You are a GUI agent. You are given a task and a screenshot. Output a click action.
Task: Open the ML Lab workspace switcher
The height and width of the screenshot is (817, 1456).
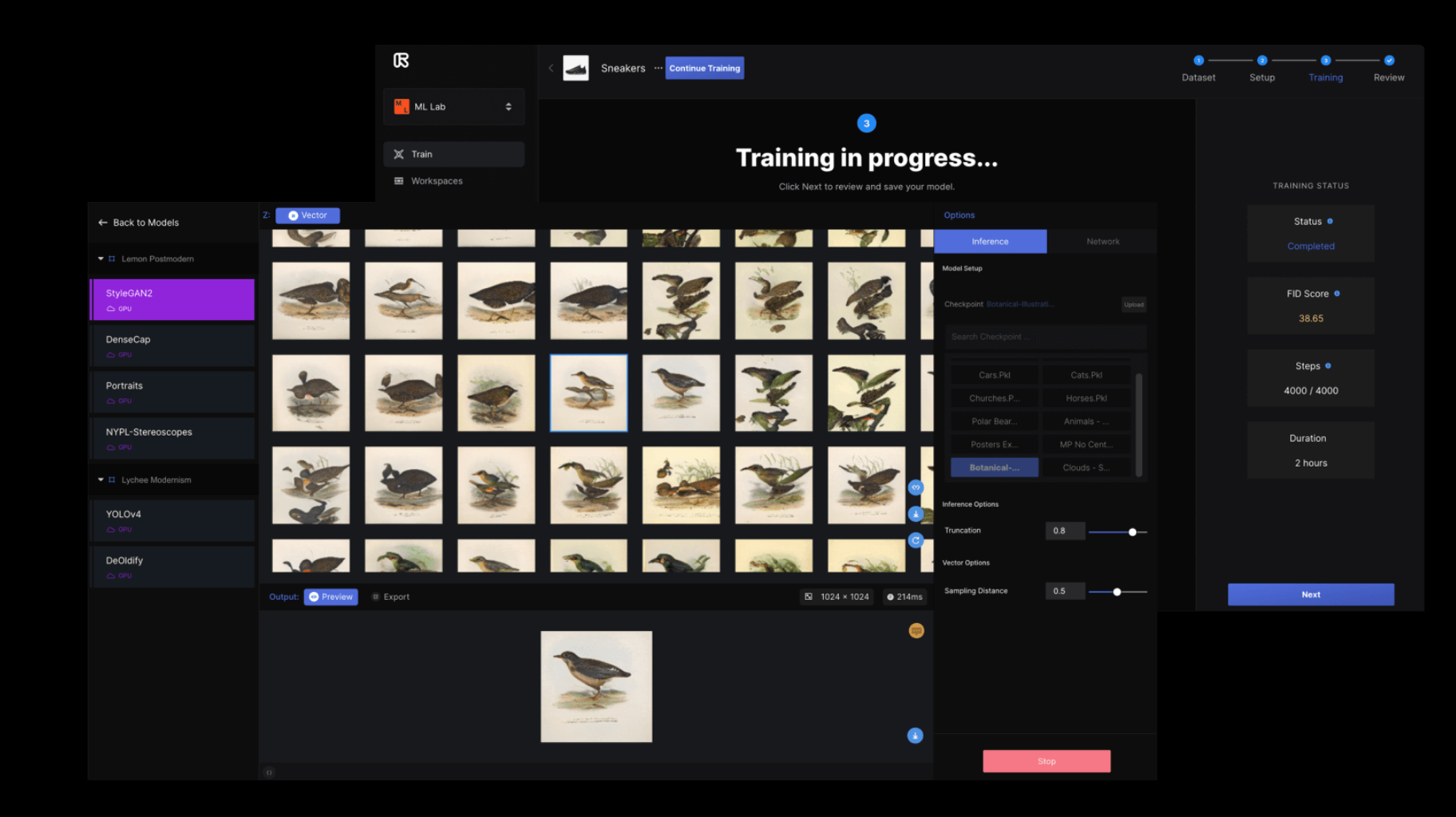click(453, 107)
